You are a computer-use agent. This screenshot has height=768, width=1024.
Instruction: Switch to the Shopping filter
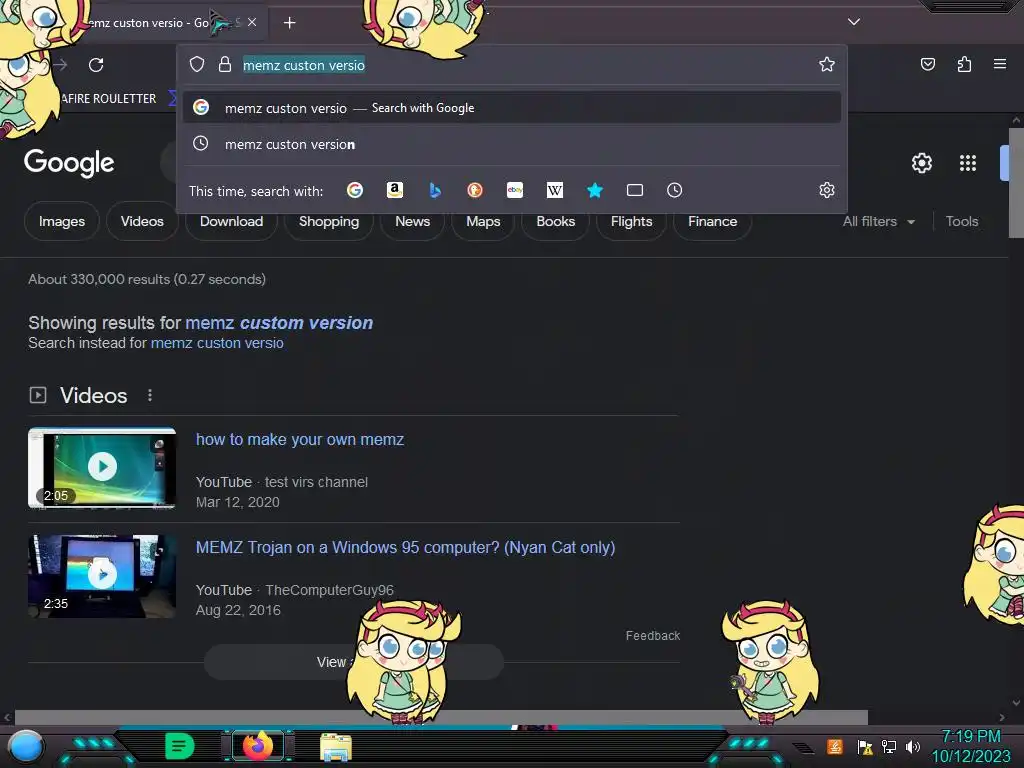tap(328, 221)
